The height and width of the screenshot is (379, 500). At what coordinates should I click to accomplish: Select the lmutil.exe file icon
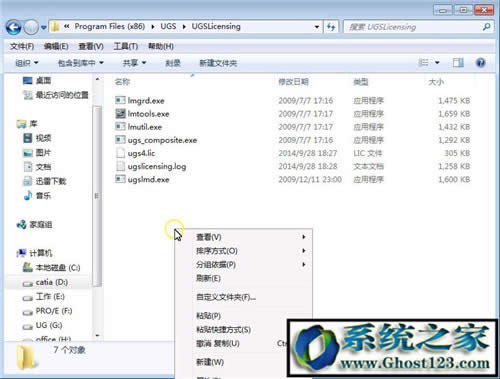(120, 126)
